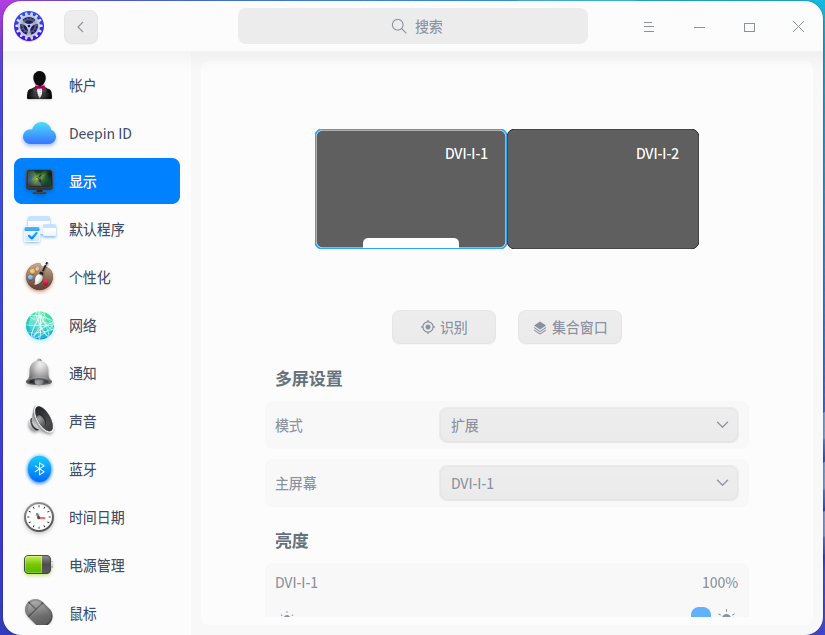Click the Control Center logo icon
Viewport: 825px width, 635px height.
pos(29,26)
